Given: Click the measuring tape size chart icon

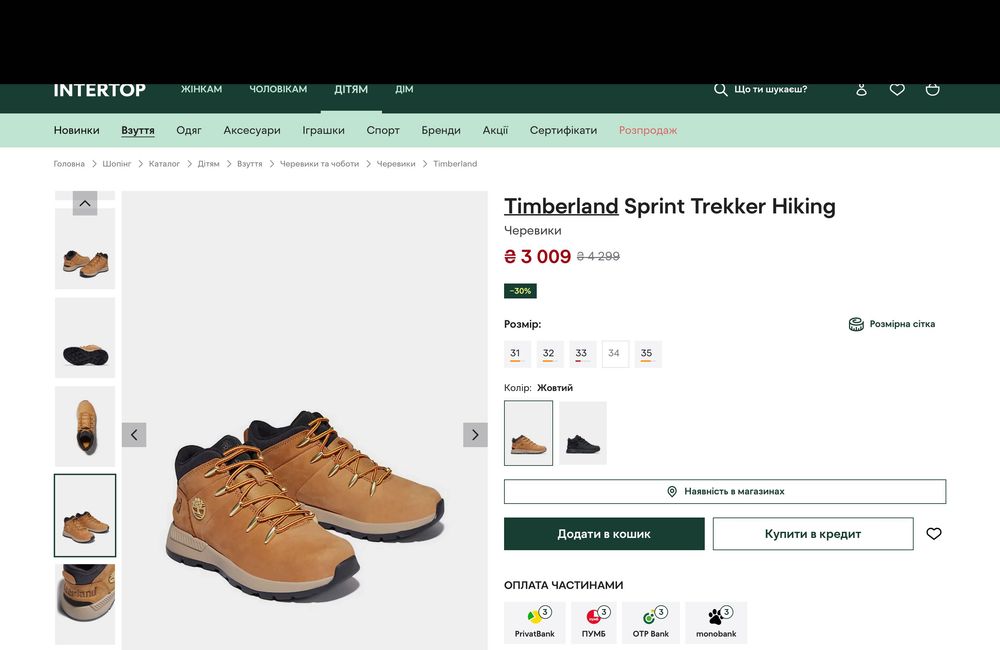Looking at the screenshot, I should 856,324.
